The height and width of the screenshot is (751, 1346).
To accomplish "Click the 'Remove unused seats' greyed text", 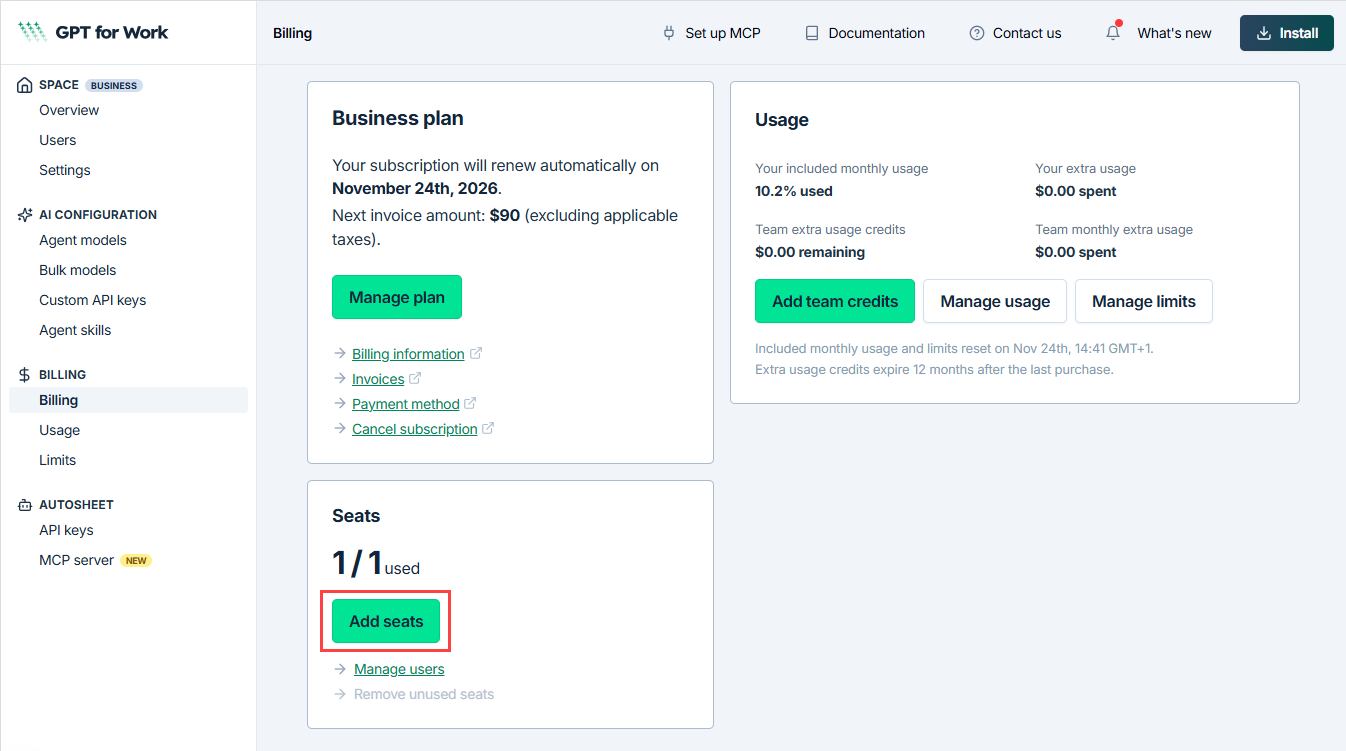I will coord(424,694).
